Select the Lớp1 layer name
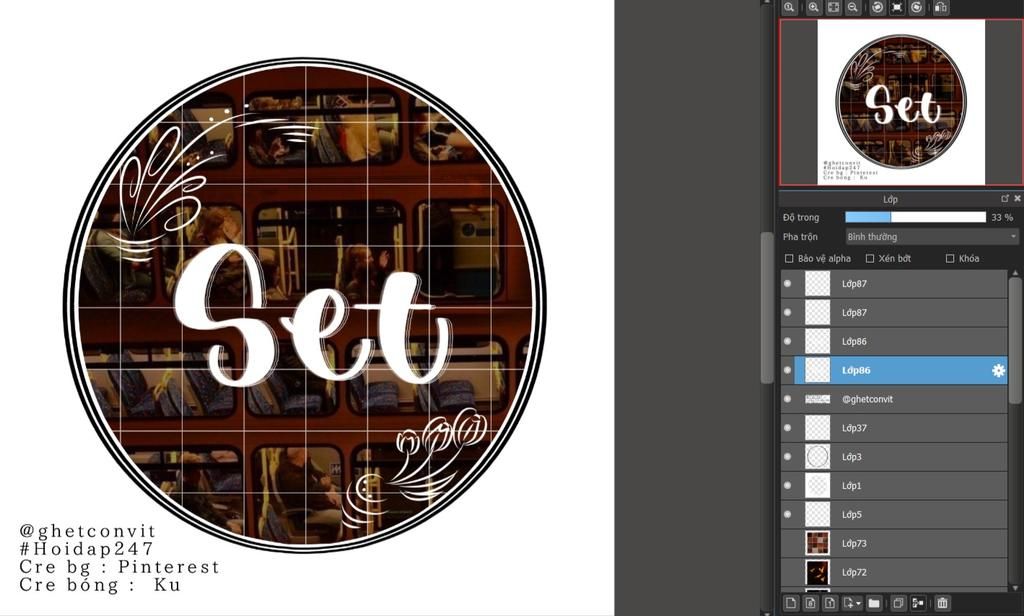Screen dimensions: 1024x616 coord(852,485)
